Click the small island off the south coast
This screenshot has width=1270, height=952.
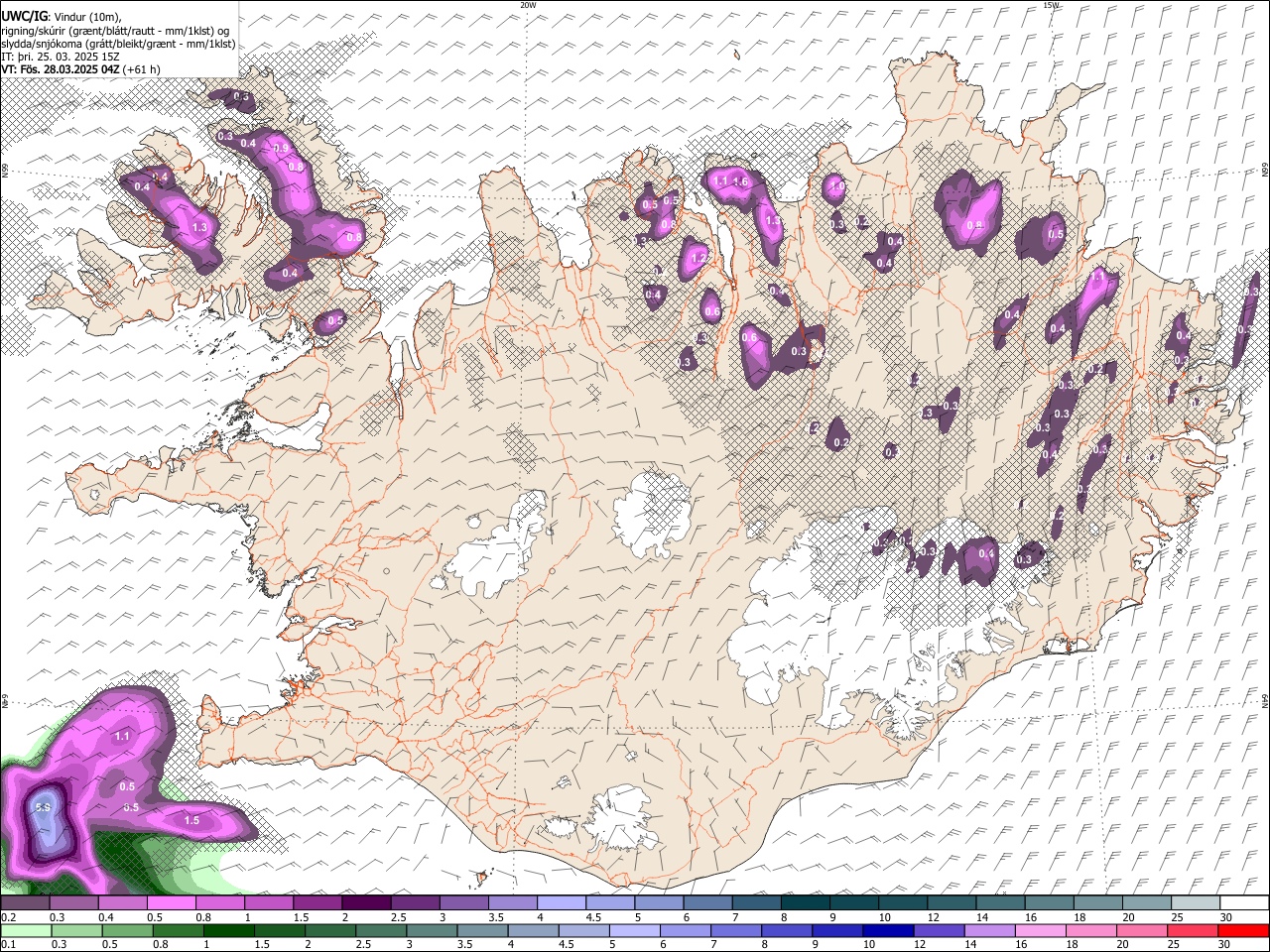pyautogui.click(x=483, y=878)
